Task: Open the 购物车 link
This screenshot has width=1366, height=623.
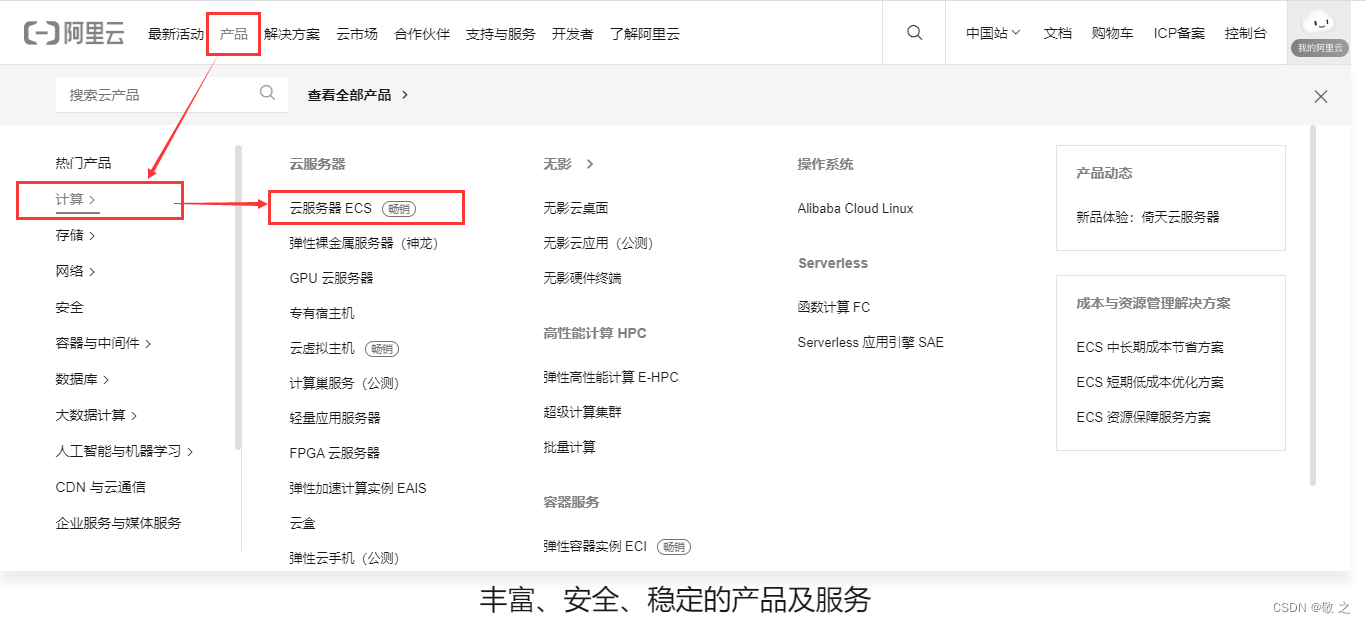Action: [x=1113, y=33]
